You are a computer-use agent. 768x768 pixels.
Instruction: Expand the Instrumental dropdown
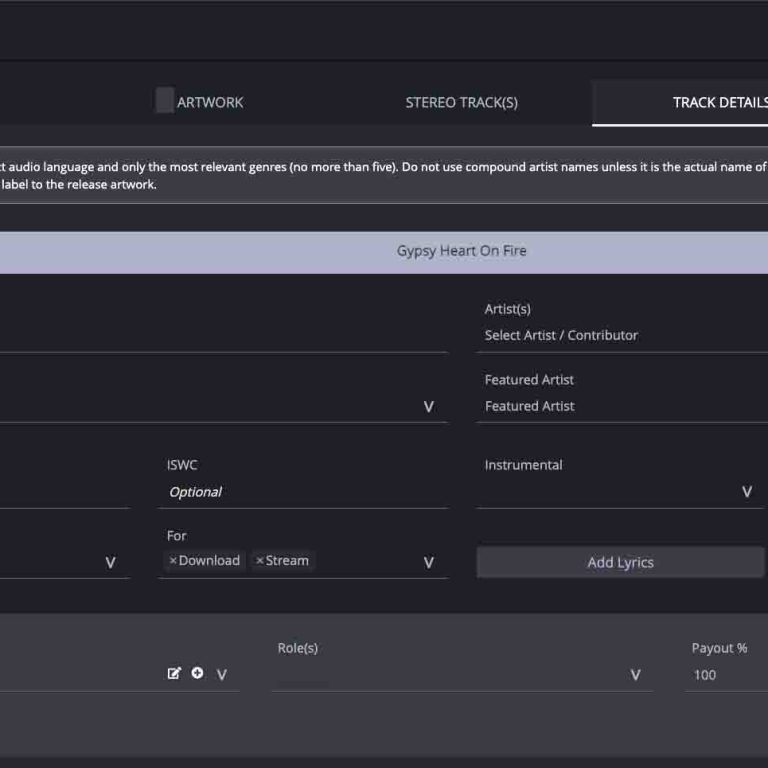coord(747,492)
